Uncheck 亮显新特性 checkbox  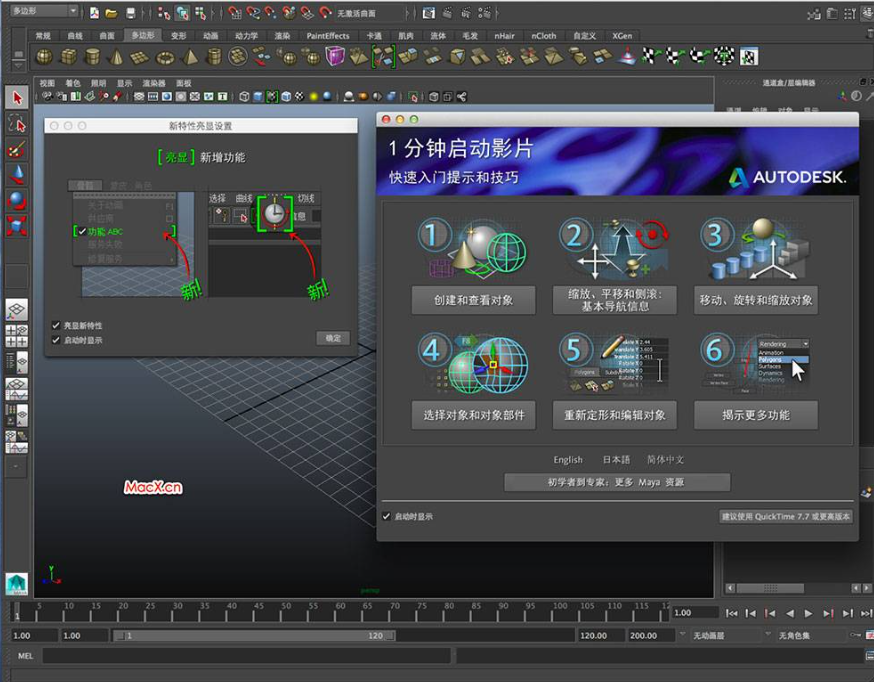(56, 325)
